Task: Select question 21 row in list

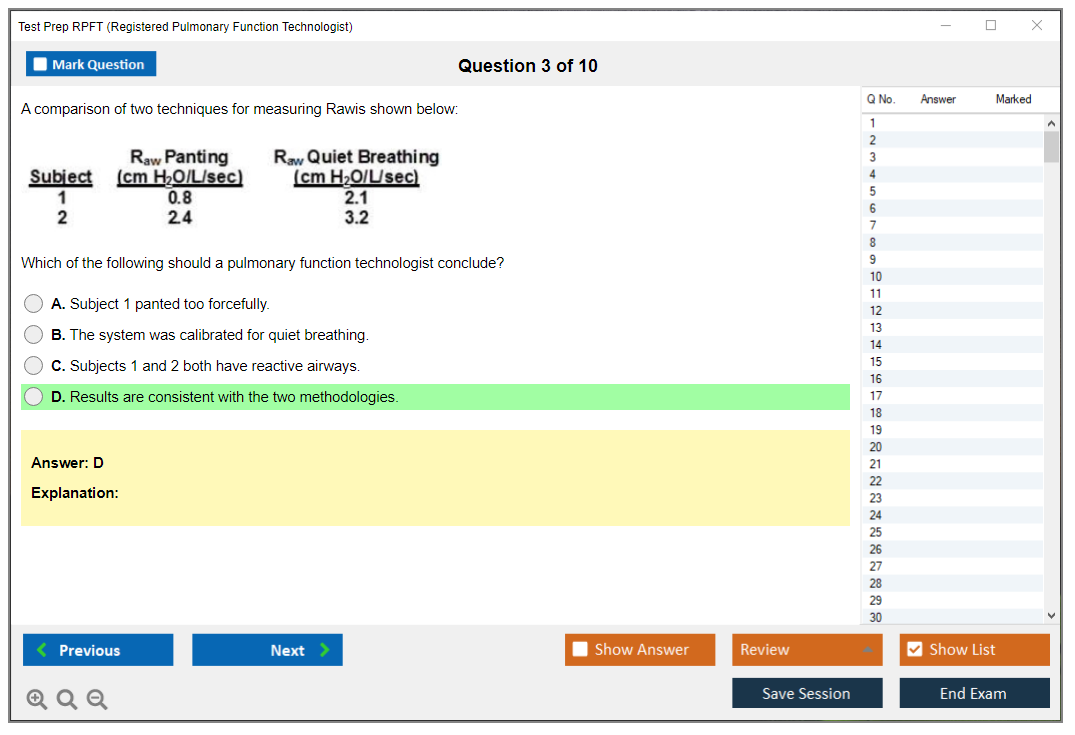Action: (x=876, y=464)
